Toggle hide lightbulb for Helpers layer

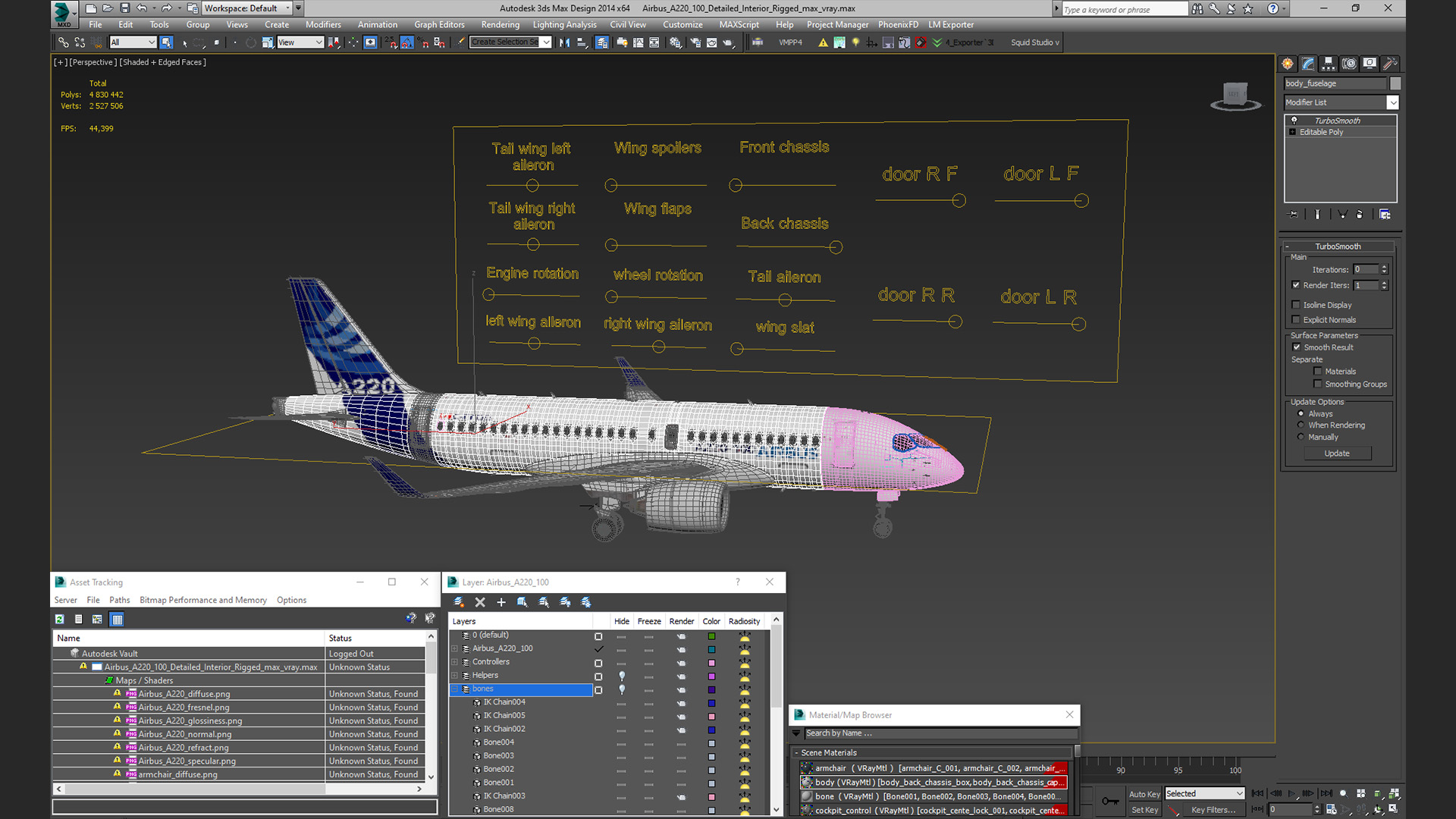[x=622, y=676]
